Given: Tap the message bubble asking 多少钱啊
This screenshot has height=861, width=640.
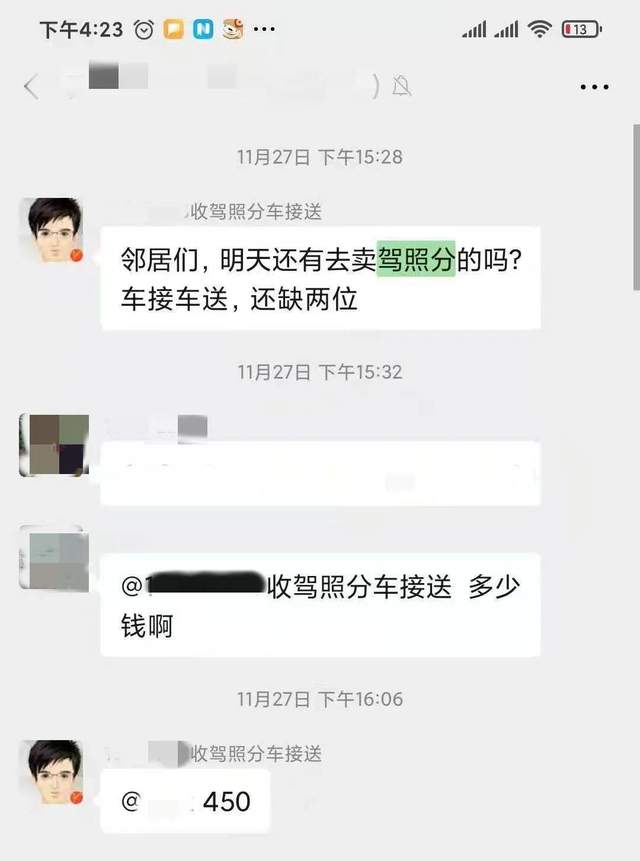Looking at the screenshot, I should point(321,605).
